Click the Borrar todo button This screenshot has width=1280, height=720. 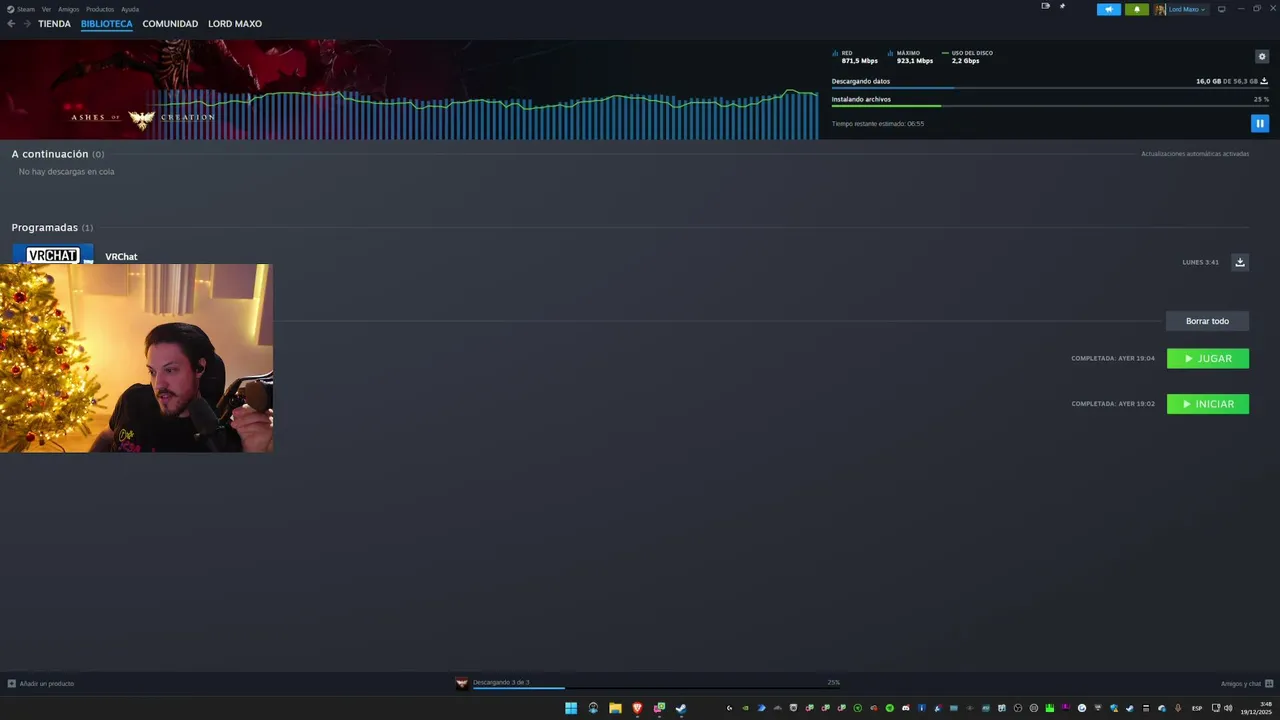tap(1207, 321)
